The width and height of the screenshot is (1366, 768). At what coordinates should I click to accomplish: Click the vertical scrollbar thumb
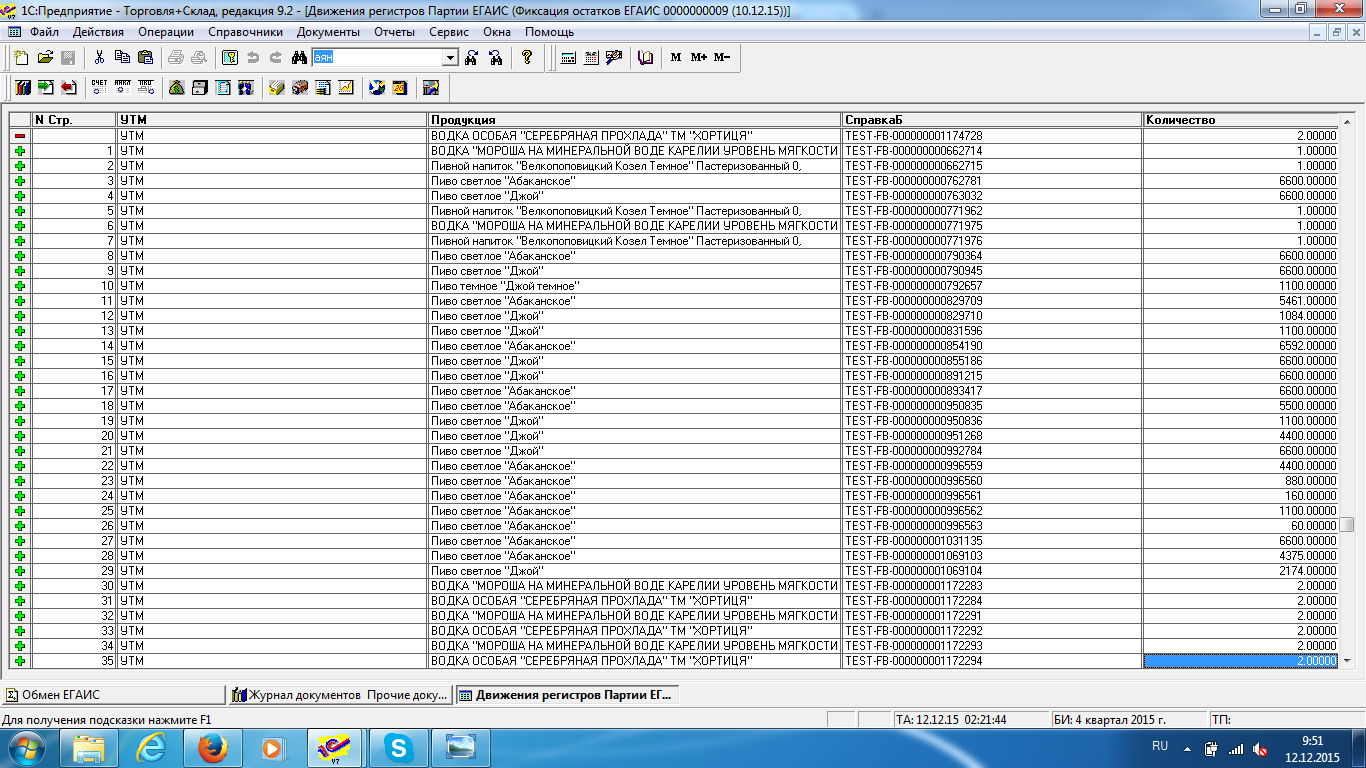tap(1347, 524)
